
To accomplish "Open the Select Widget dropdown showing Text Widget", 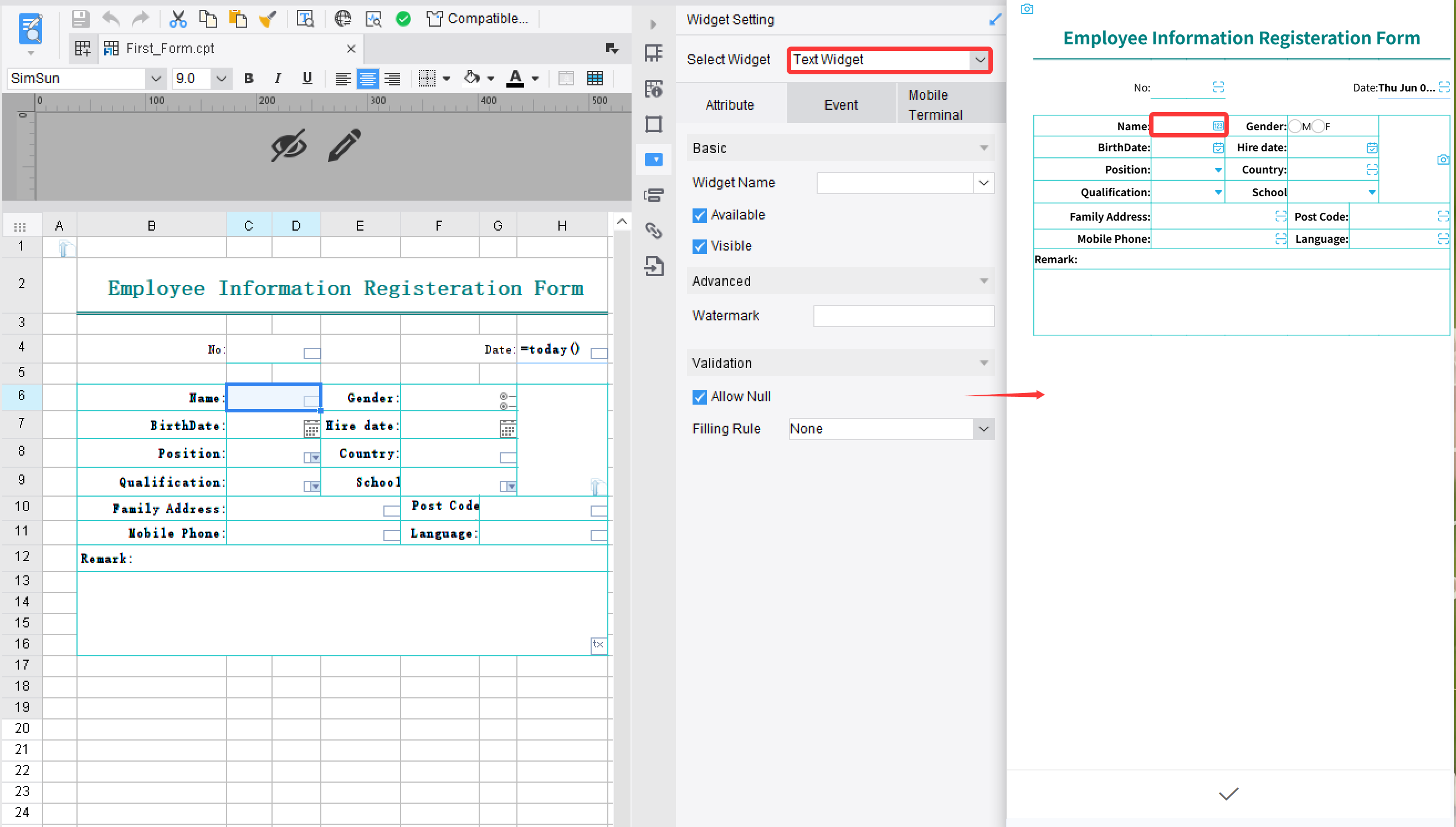I will point(980,60).
